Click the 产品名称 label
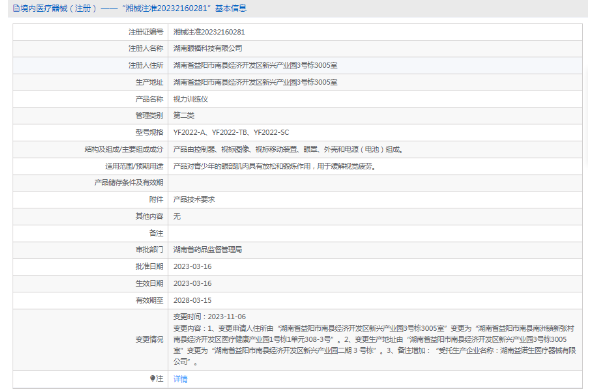 [x=149, y=99]
